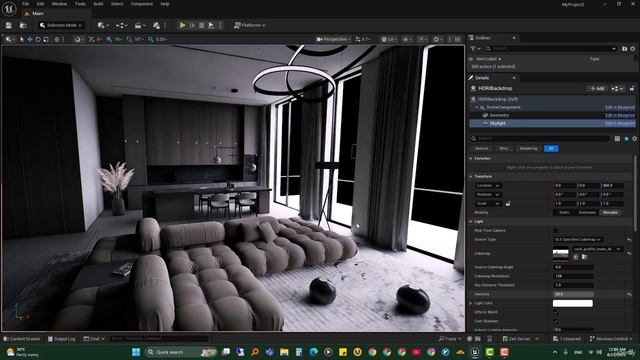Open the Blueprints toolbar menu icon

coord(121,25)
